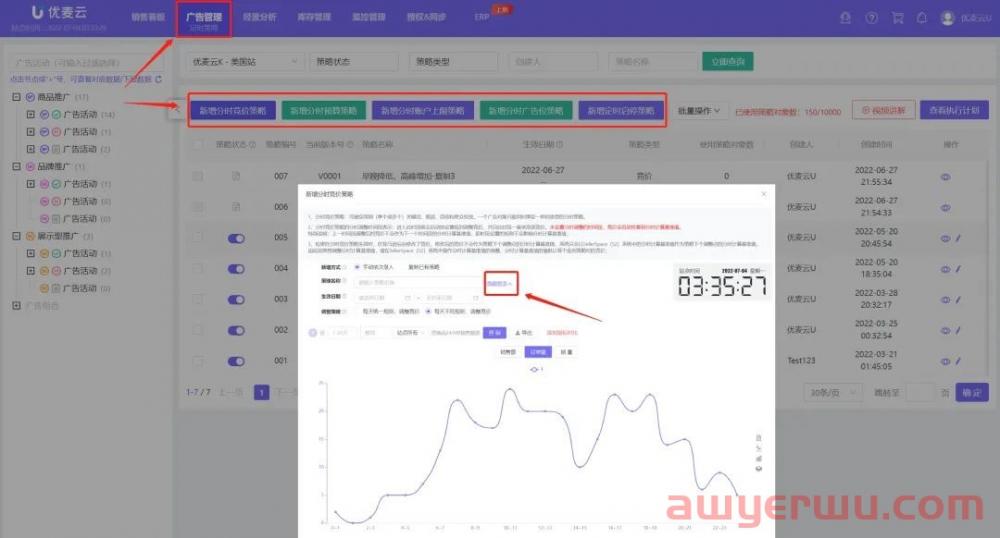This screenshot has width=1000, height=538.
Task: Click the 优麦云 logo in header
Action: (x=59, y=12)
